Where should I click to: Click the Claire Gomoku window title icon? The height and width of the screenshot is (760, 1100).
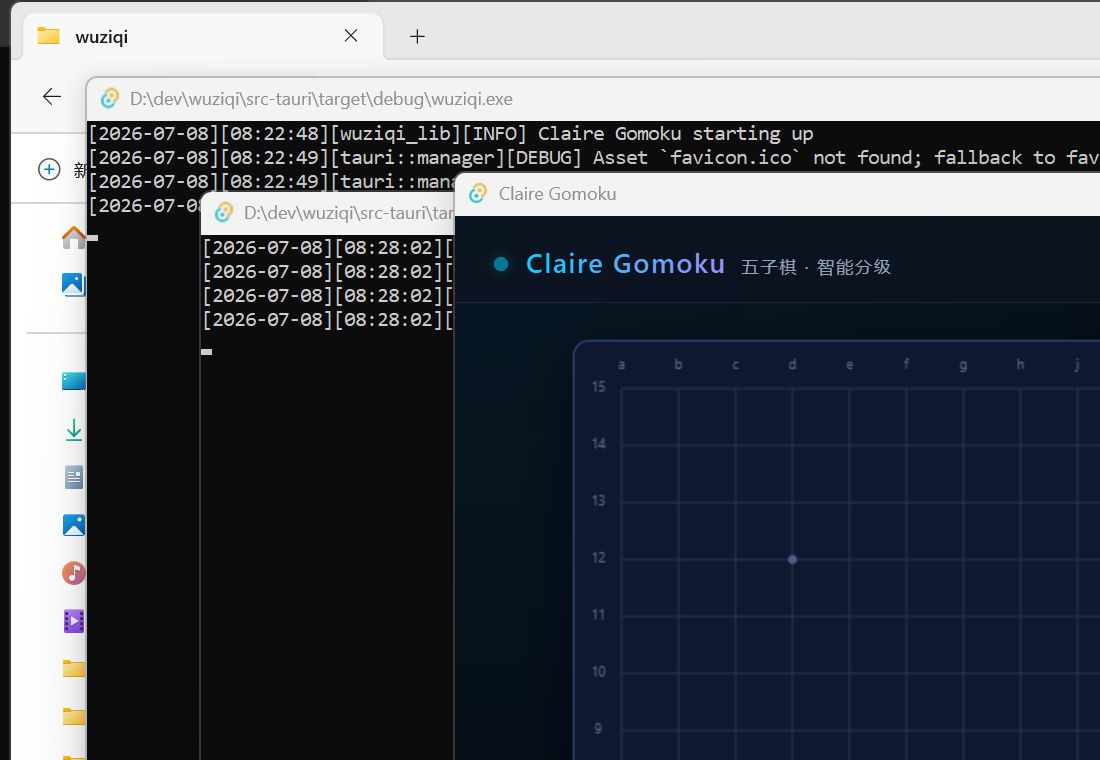[x=478, y=194]
